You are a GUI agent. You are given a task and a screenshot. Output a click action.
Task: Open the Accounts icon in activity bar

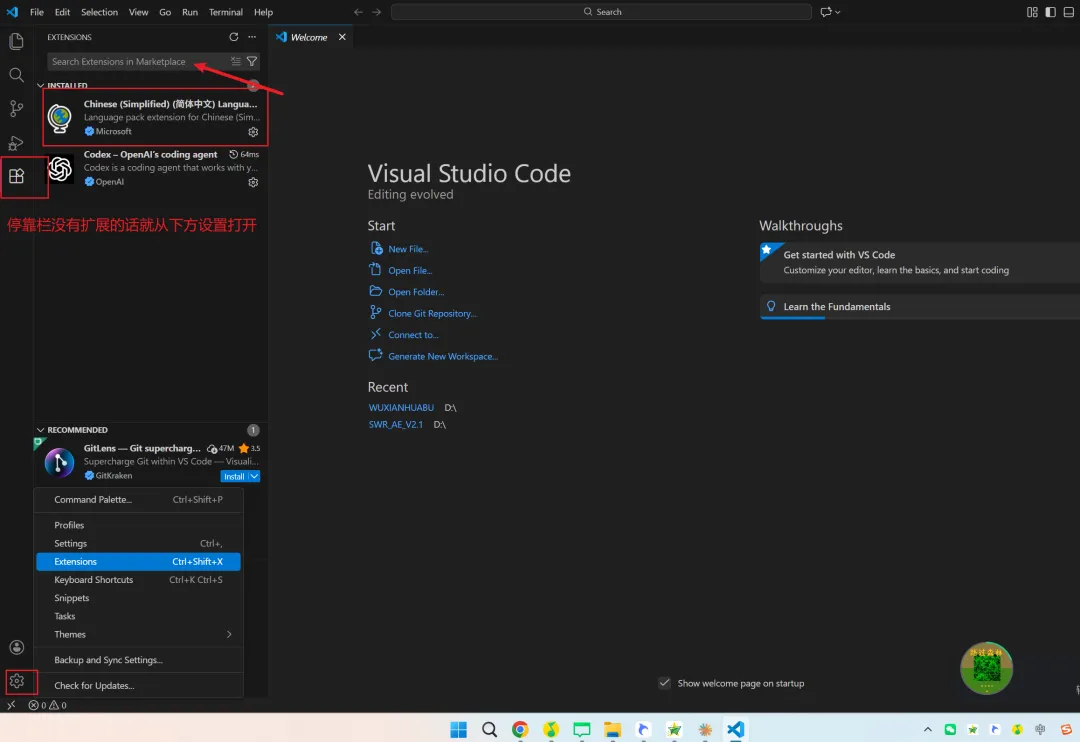click(17, 647)
